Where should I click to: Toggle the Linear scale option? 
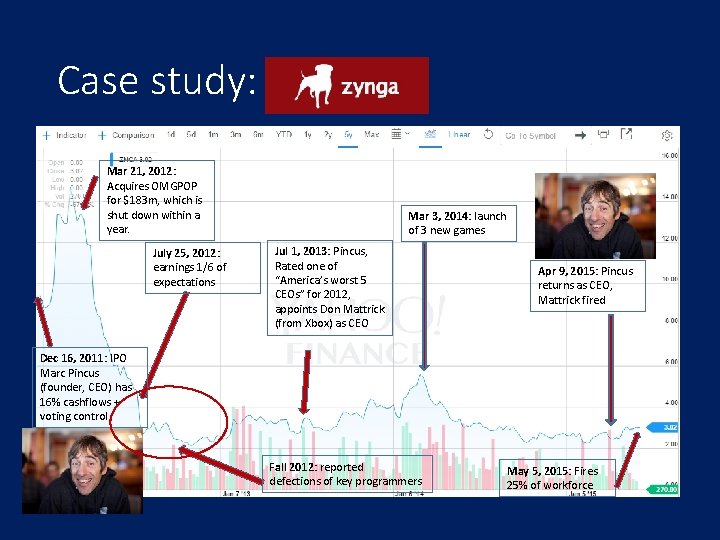(x=459, y=135)
